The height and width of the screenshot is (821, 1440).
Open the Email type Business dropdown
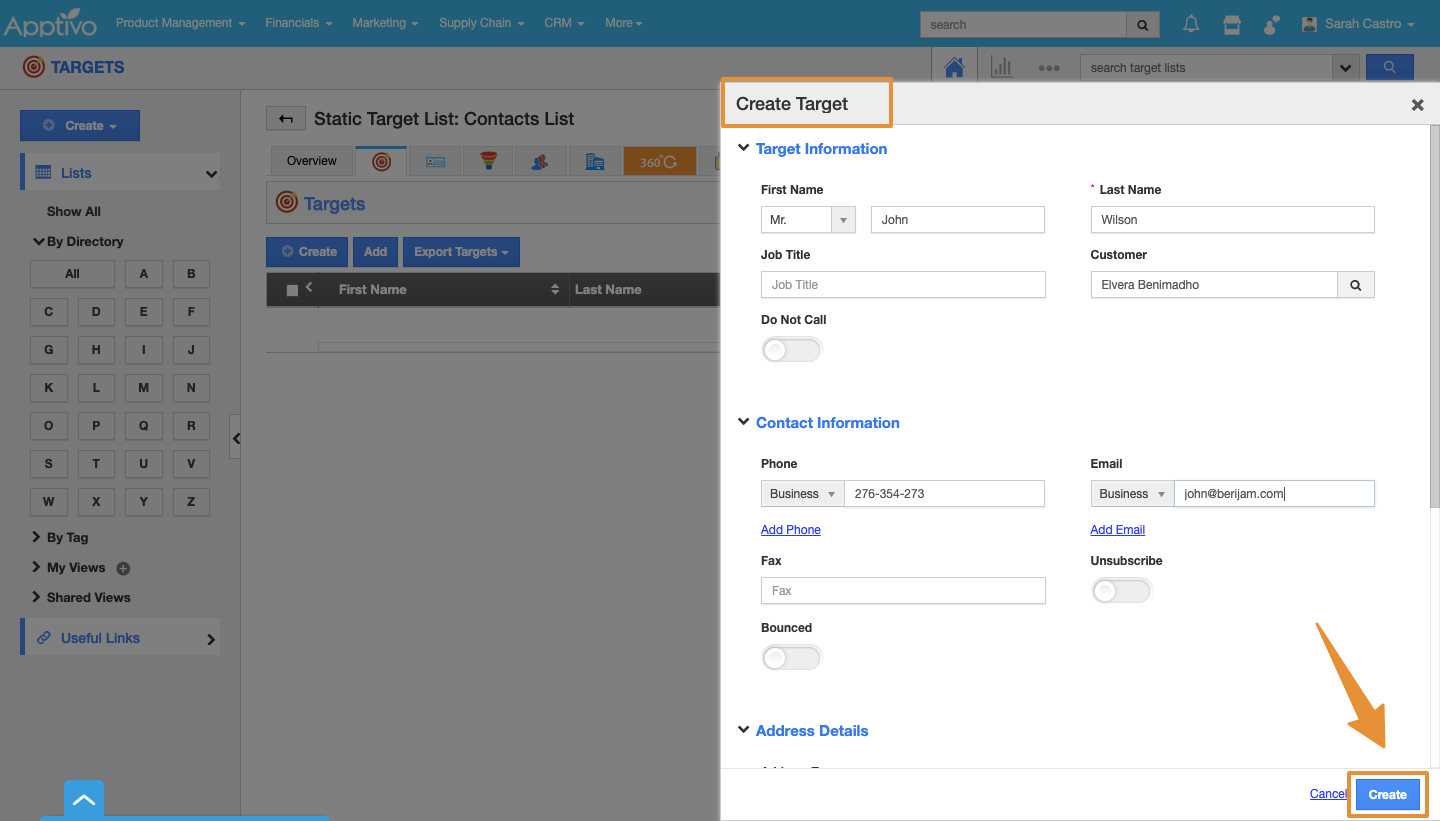tap(1133, 494)
